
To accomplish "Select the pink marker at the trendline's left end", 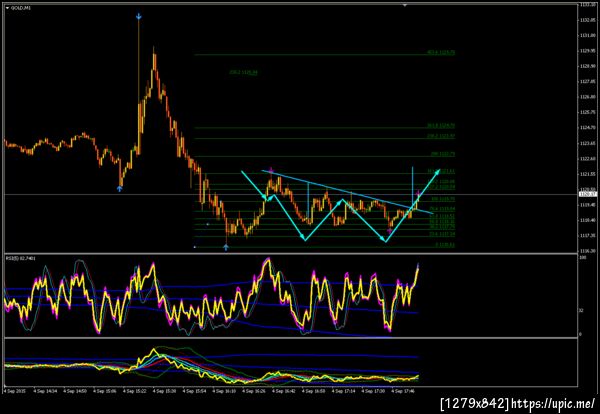I will [x=271, y=170].
